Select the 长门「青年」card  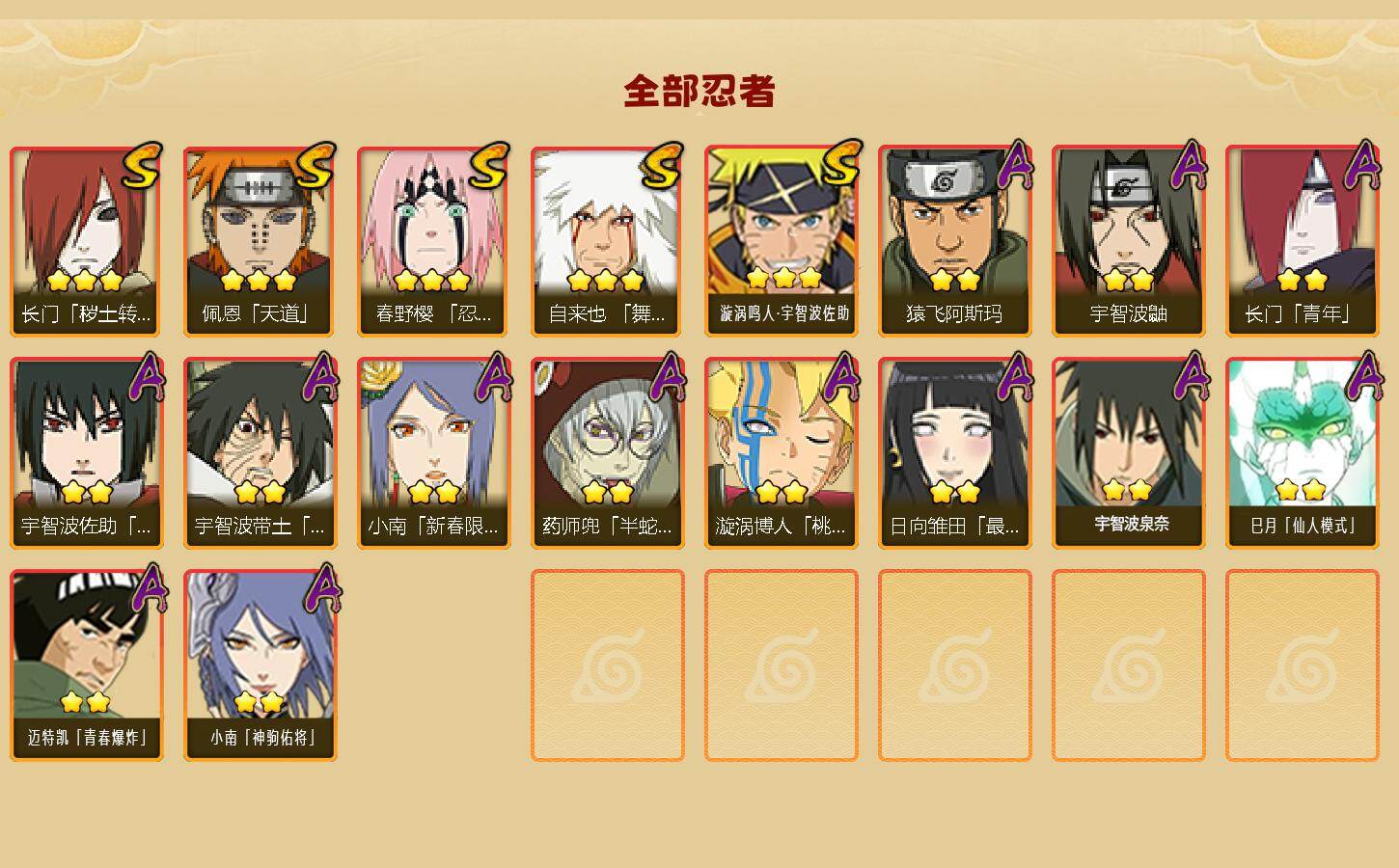(1302, 241)
